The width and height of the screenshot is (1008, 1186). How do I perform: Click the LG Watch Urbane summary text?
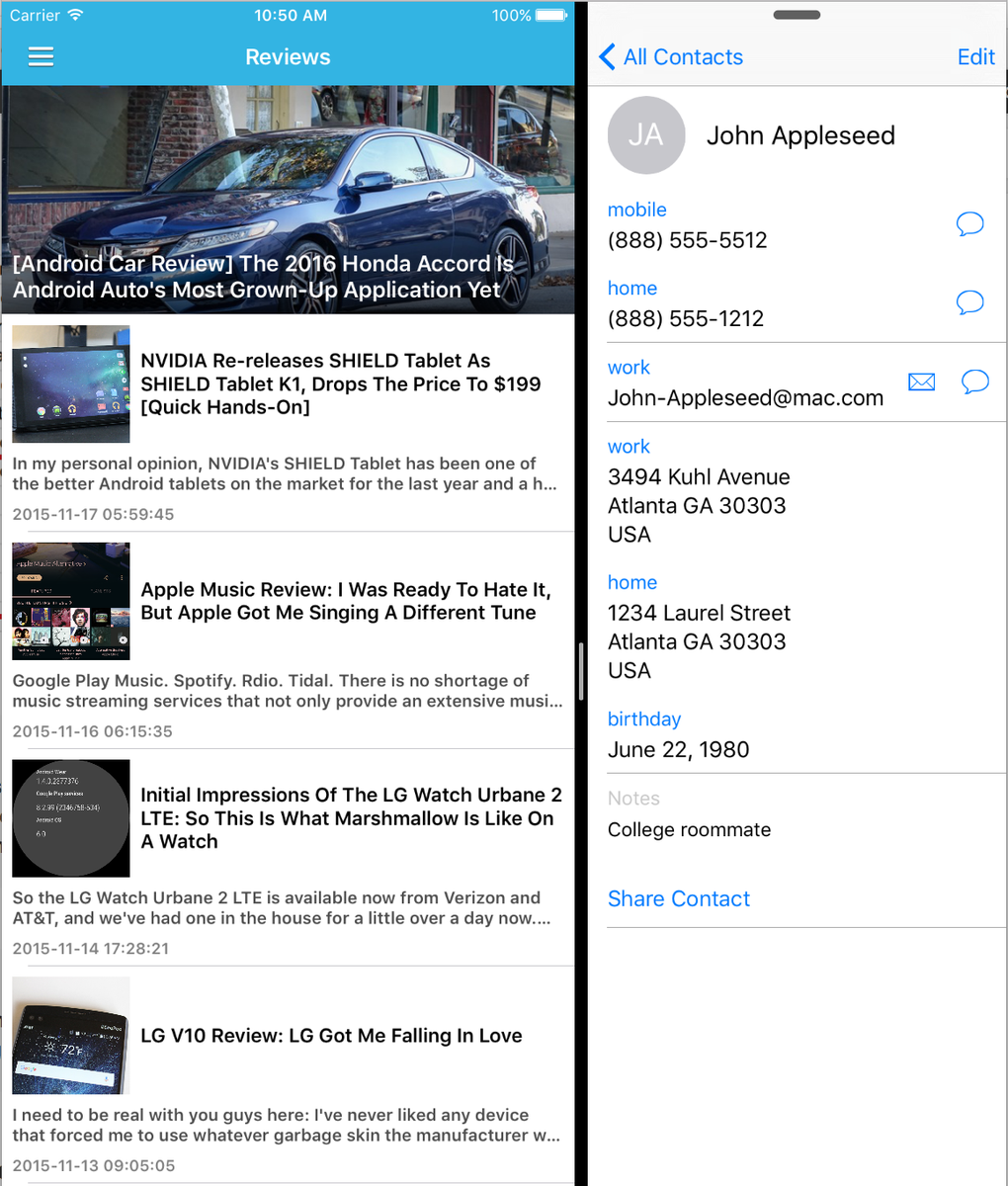[281, 908]
